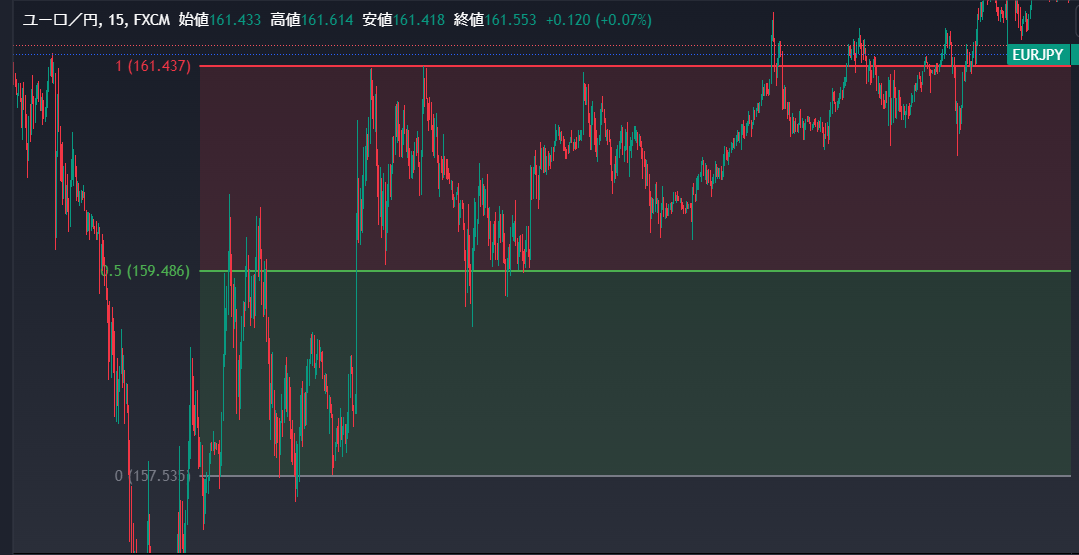This screenshot has height=555, width=1079.
Task: Select the 高値 high value 161.614
Action: 327,20
